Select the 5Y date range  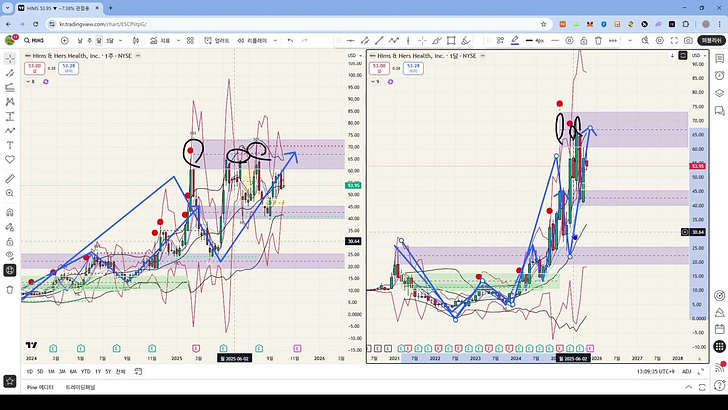click(x=108, y=371)
